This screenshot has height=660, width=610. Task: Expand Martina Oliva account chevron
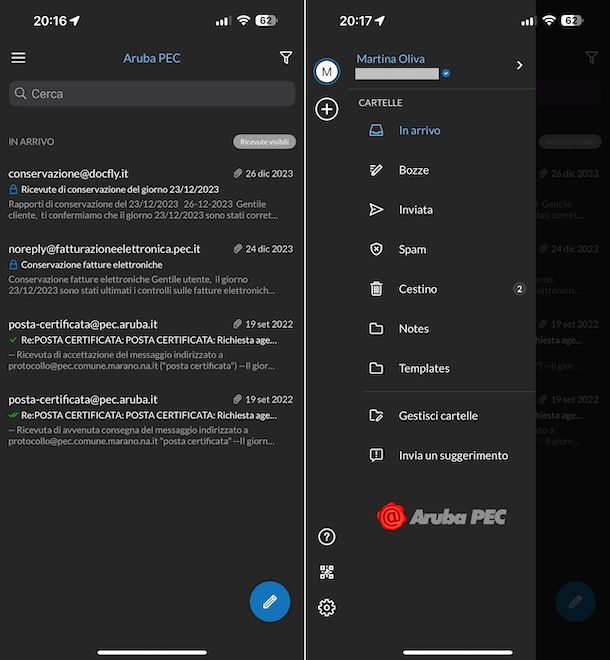pos(519,65)
